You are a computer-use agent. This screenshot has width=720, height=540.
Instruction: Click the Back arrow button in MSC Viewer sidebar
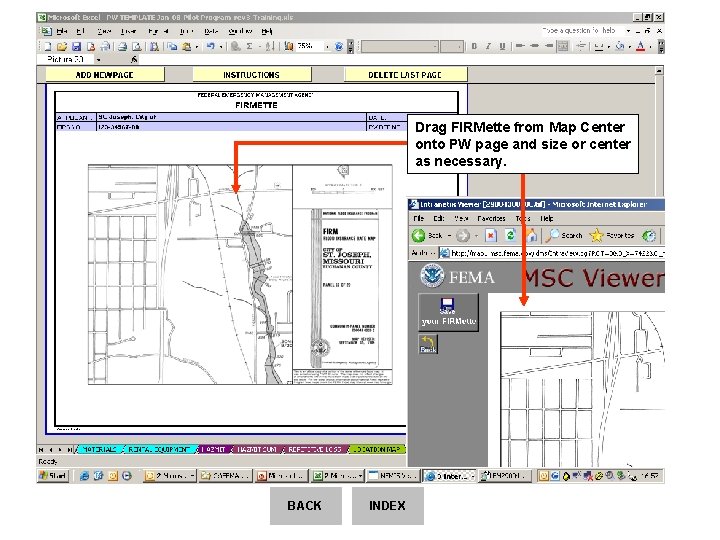(x=428, y=344)
